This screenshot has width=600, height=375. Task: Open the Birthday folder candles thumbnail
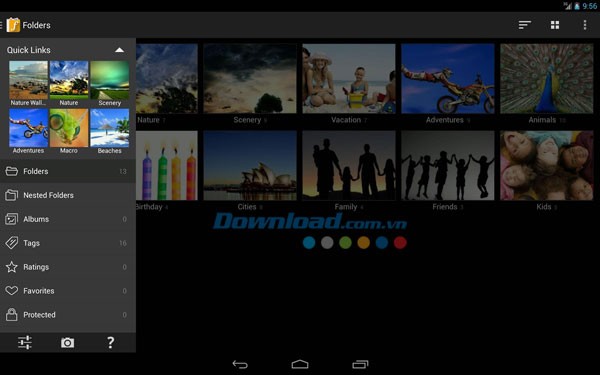[167, 165]
